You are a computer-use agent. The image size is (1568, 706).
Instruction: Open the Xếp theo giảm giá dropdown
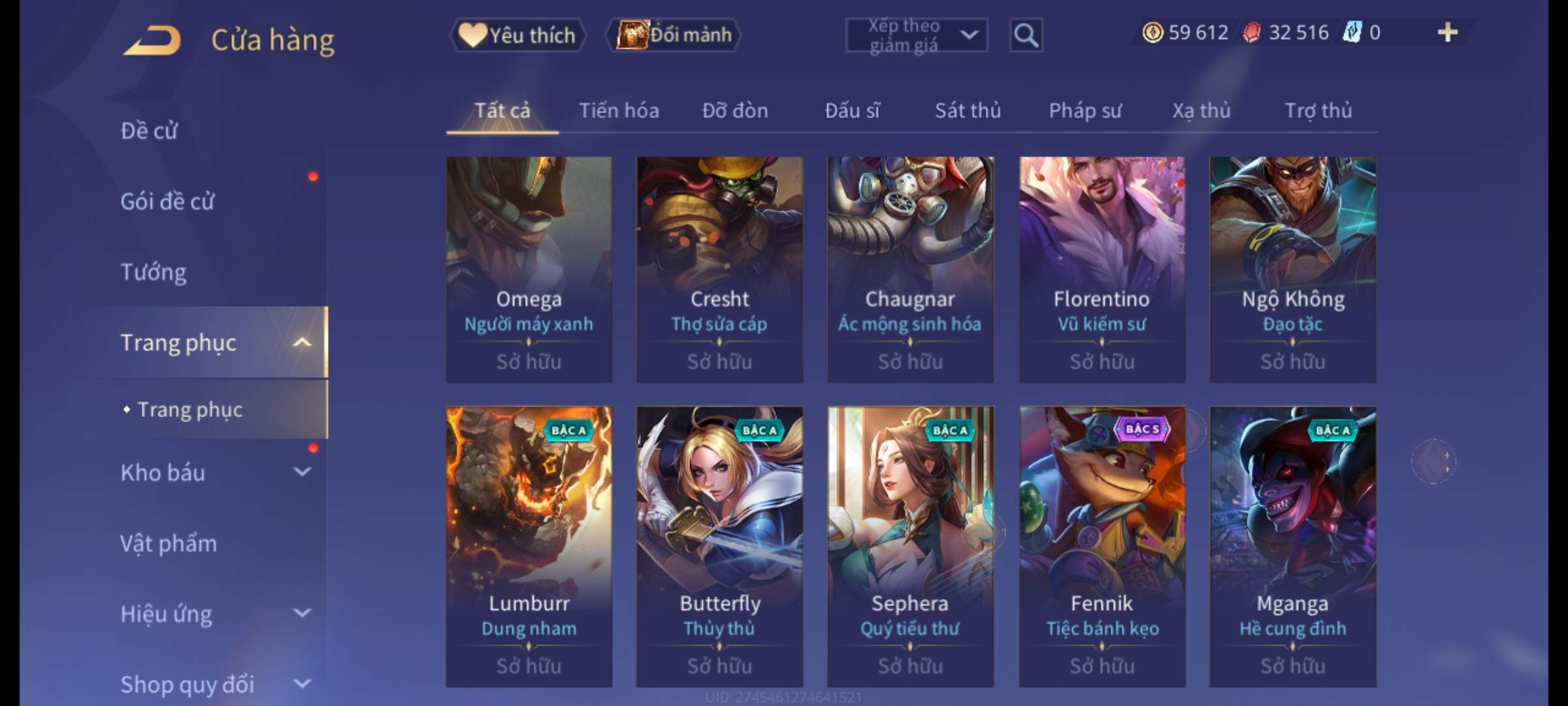(916, 35)
